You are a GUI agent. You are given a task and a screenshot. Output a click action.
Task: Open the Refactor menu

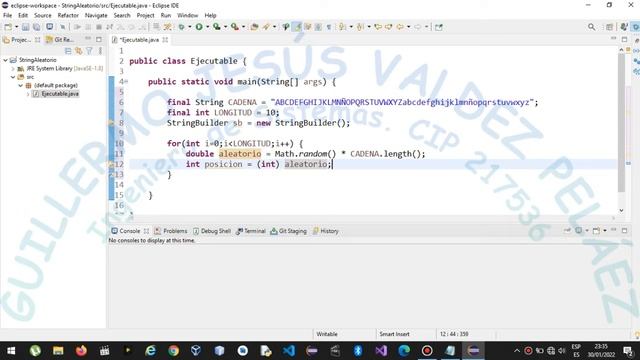coord(68,16)
